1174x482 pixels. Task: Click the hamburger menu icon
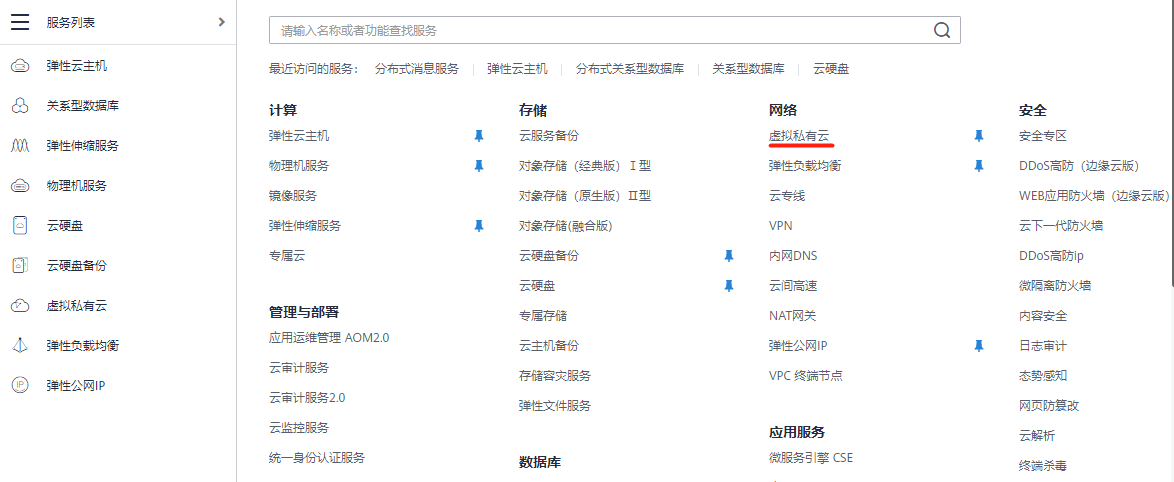pyautogui.click(x=20, y=23)
